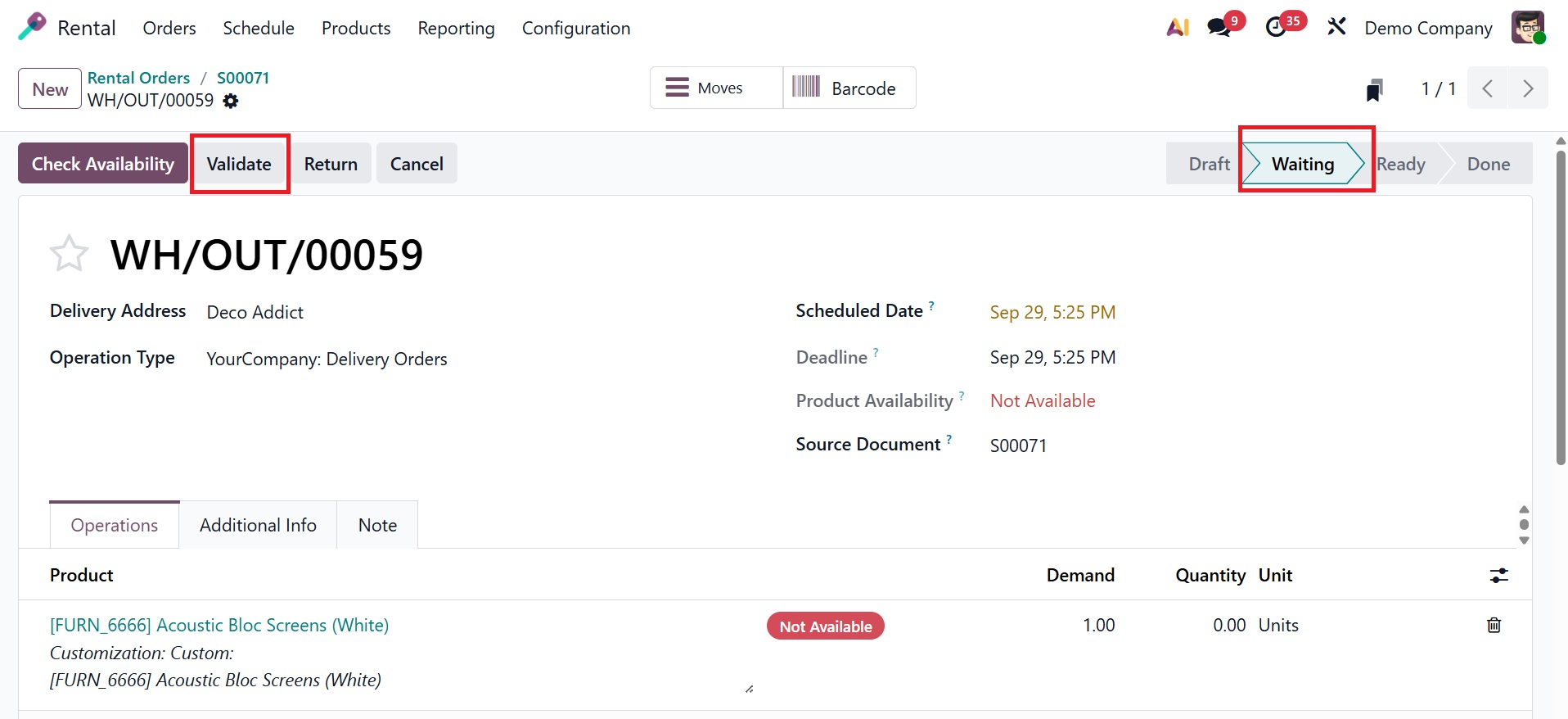Set status to Ready in statusbar
The image size is (1568, 719).
click(x=1401, y=164)
